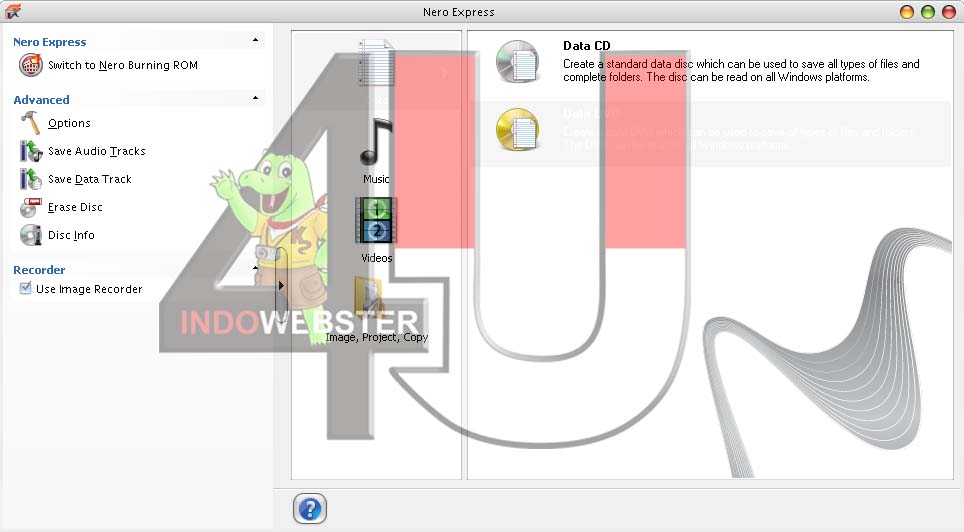Click the Recorder section header
The image size is (964, 532).
pos(39,270)
